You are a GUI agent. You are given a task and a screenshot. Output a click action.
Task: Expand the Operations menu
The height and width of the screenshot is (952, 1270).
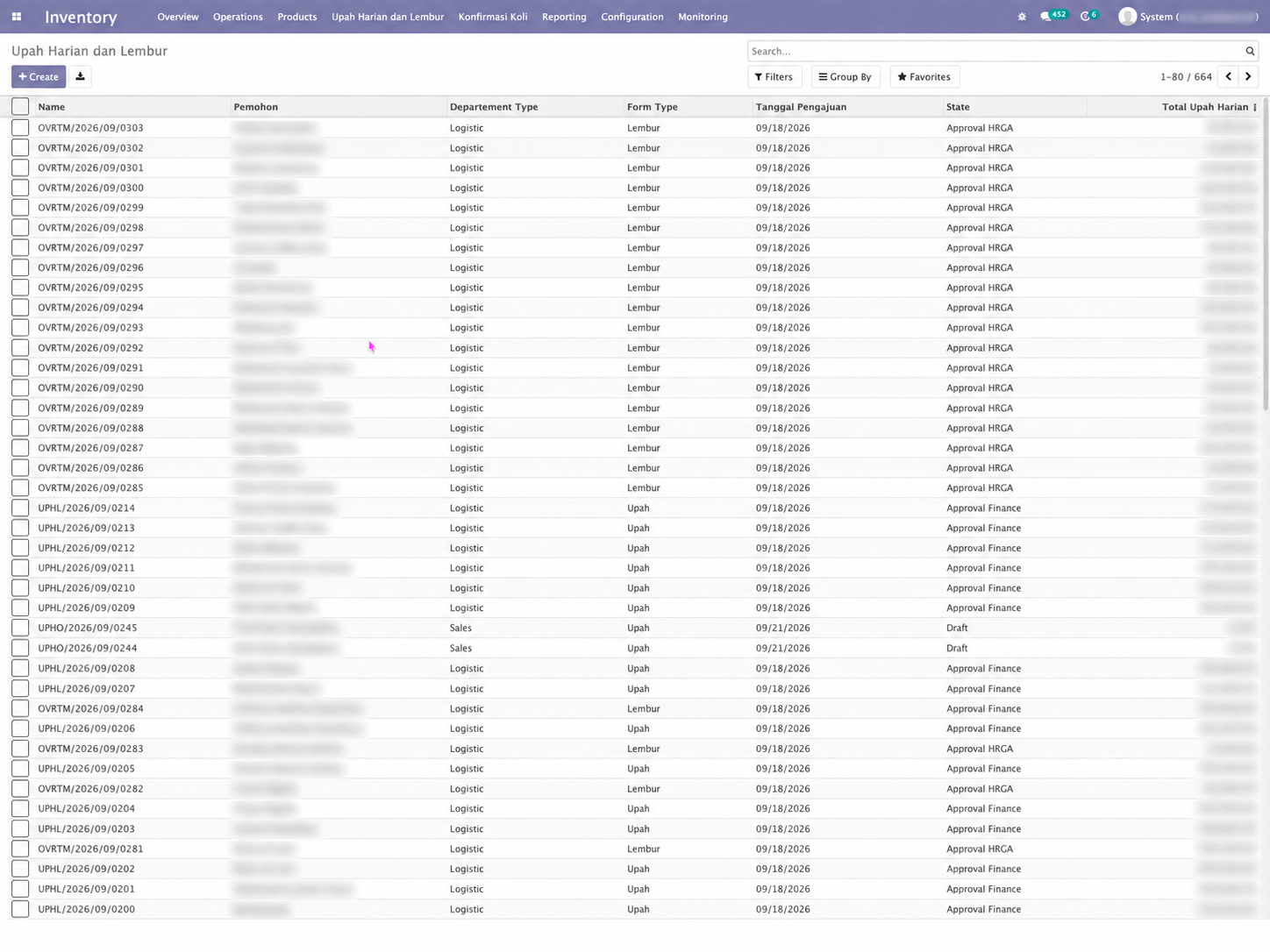[x=238, y=17]
